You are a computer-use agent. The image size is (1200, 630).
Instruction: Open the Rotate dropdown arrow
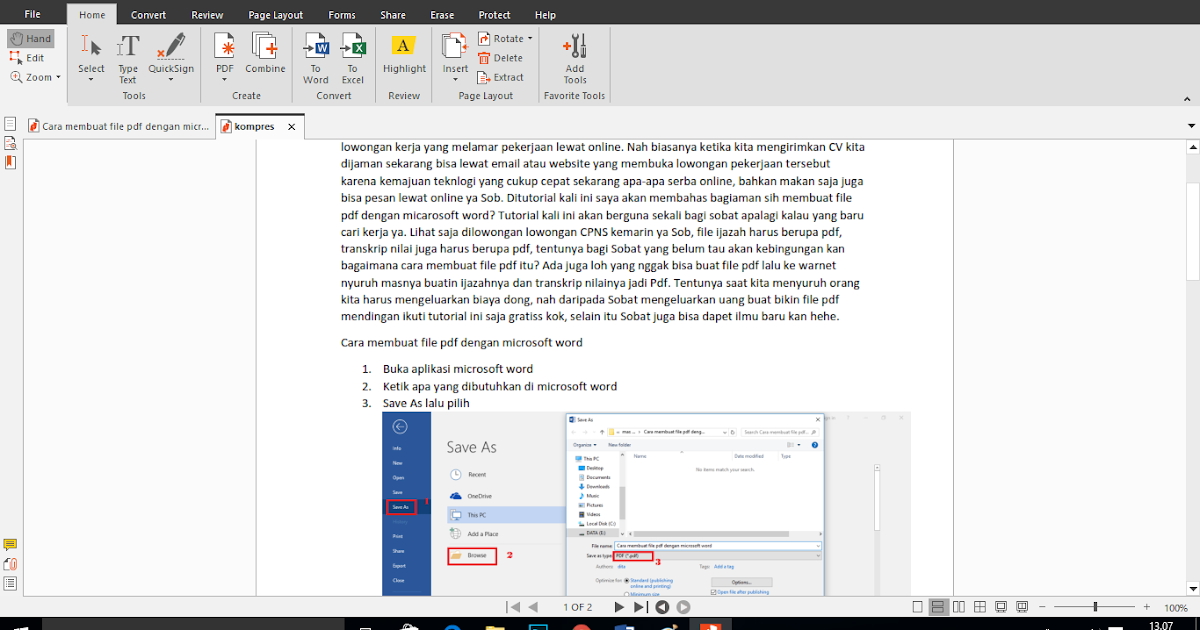[530, 38]
